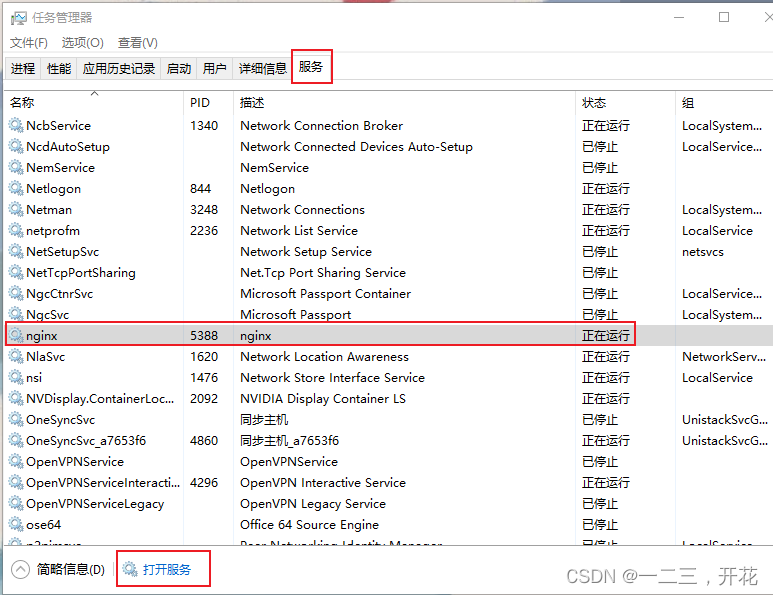Collapse to 简略信息 using the up-arrow circle
Screen dimensions: 773x595
coord(20,569)
